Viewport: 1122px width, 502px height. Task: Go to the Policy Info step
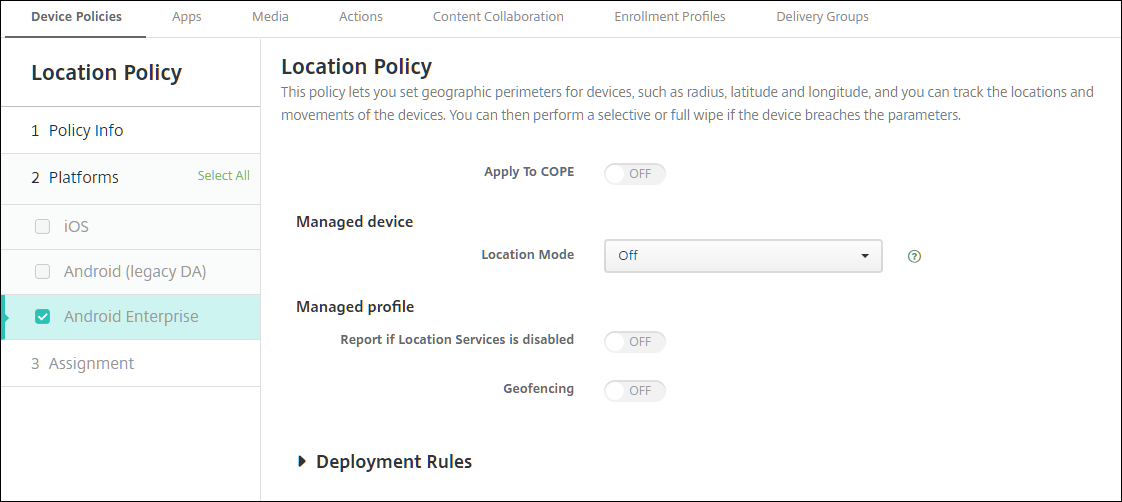86,131
